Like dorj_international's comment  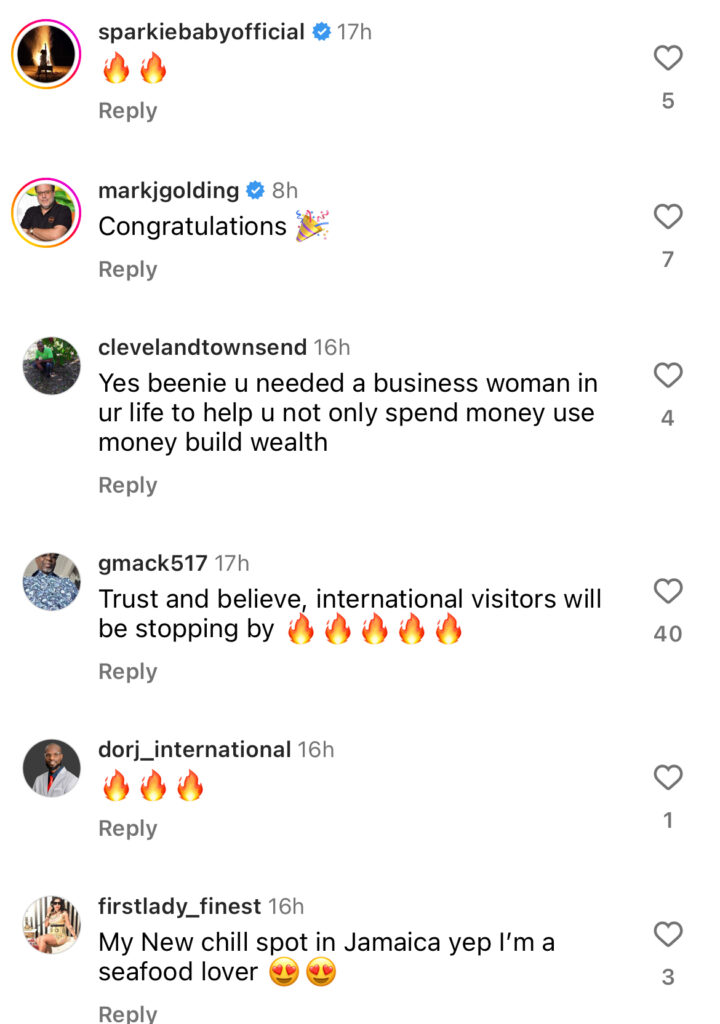(x=668, y=778)
